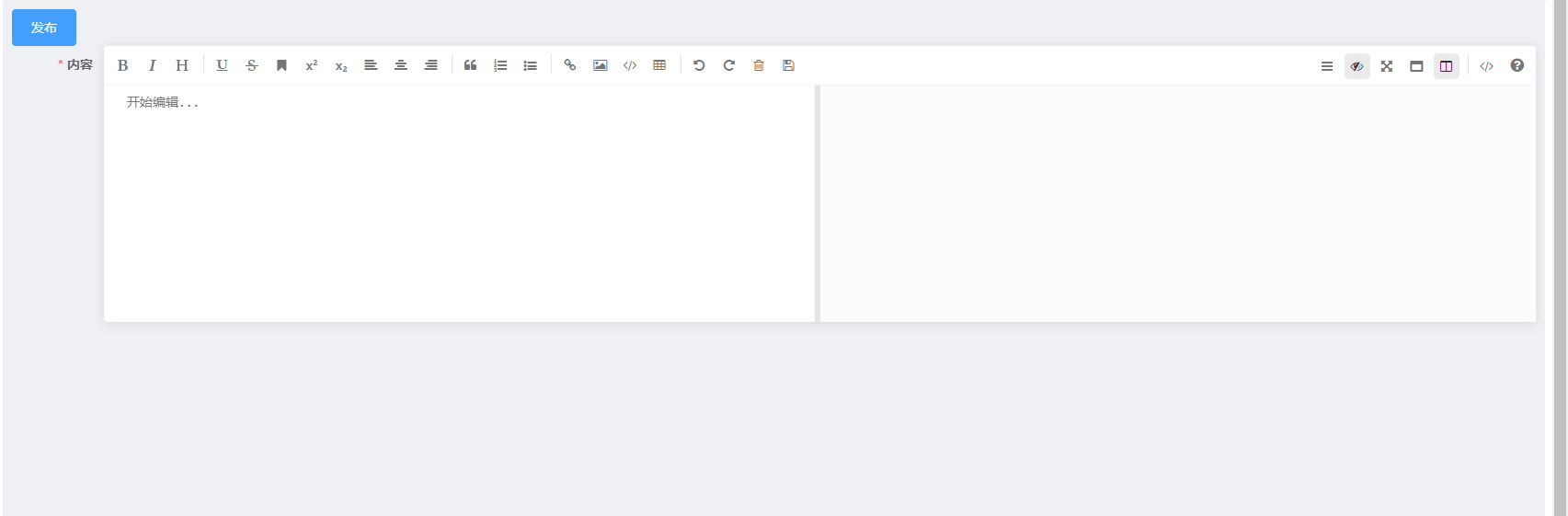Viewport: 1568px width, 516px height.
Task: Align text to the left
Action: [x=371, y=65]
